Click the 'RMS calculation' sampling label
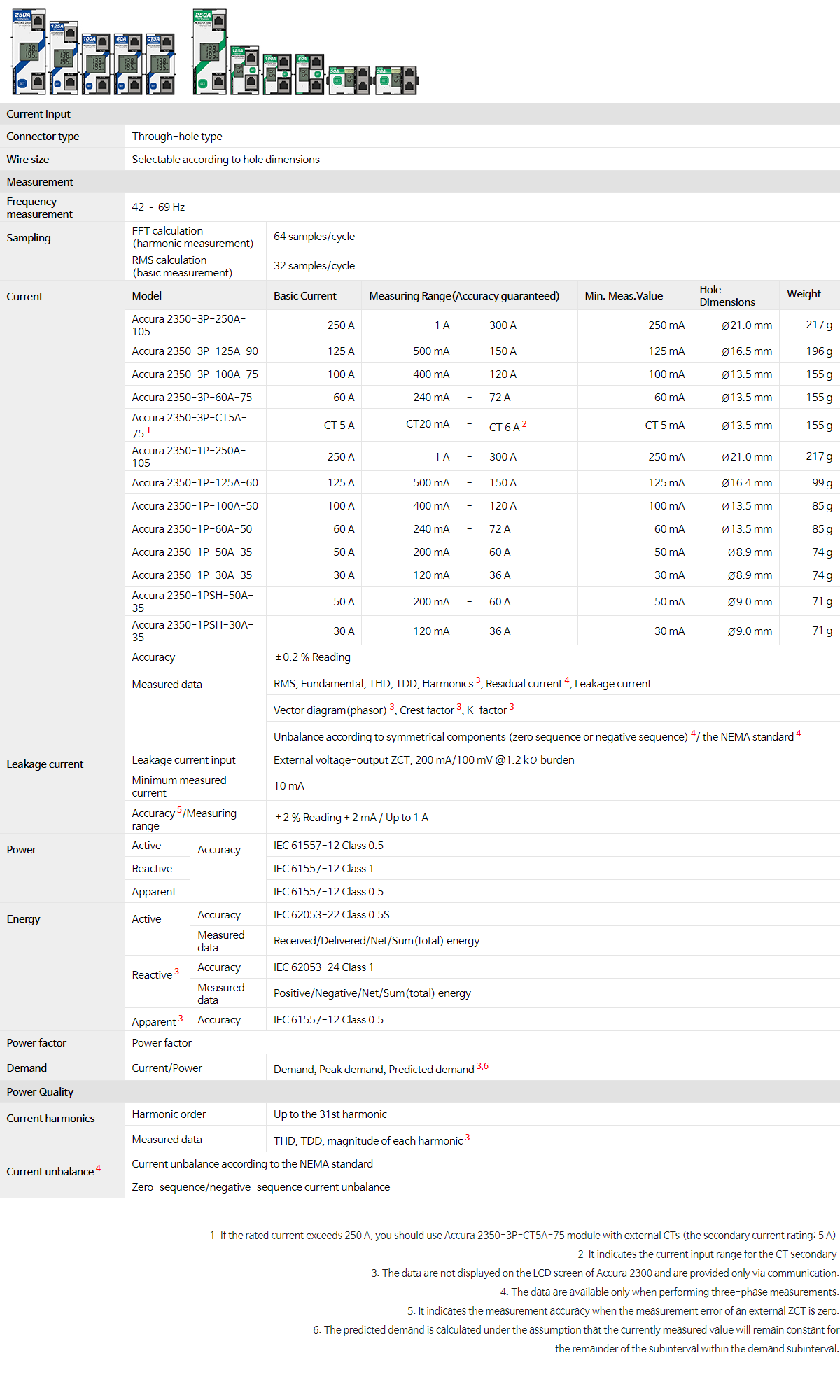 click(x=182, y=266)
